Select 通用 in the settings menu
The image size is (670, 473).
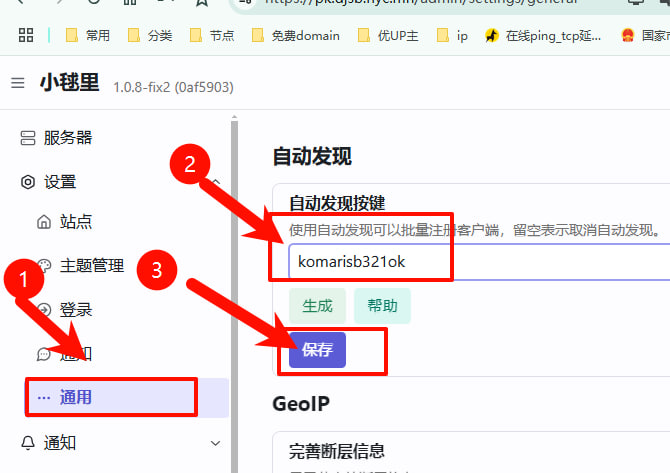tap(76, 397)
